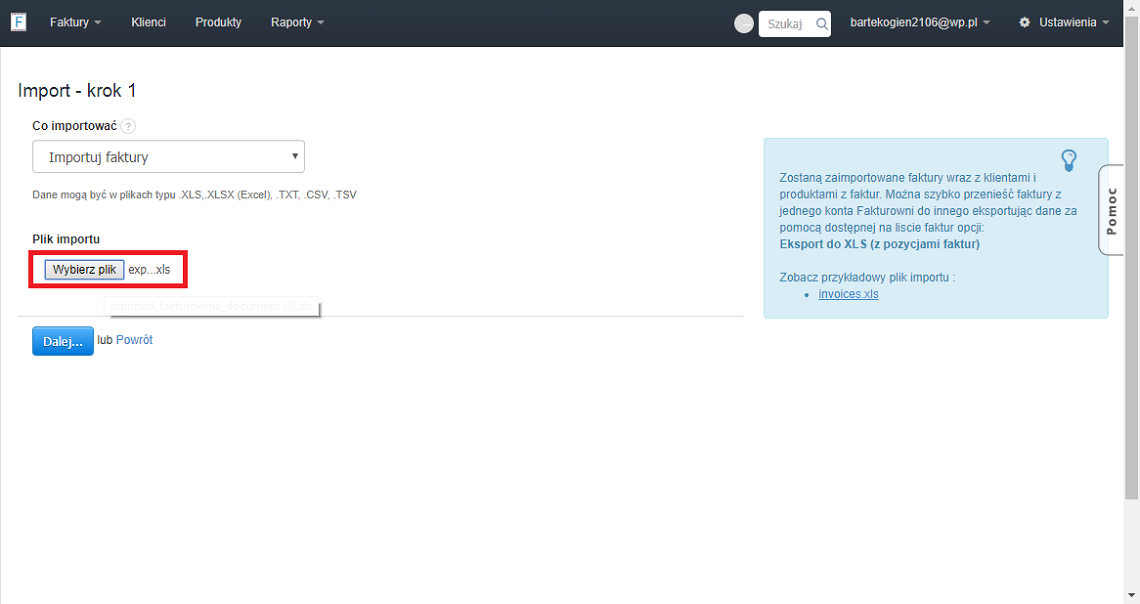This screenshot has width=1140, height=604.
Task: Click the round avatar icon beside search
Action: [x=744, y=24]
